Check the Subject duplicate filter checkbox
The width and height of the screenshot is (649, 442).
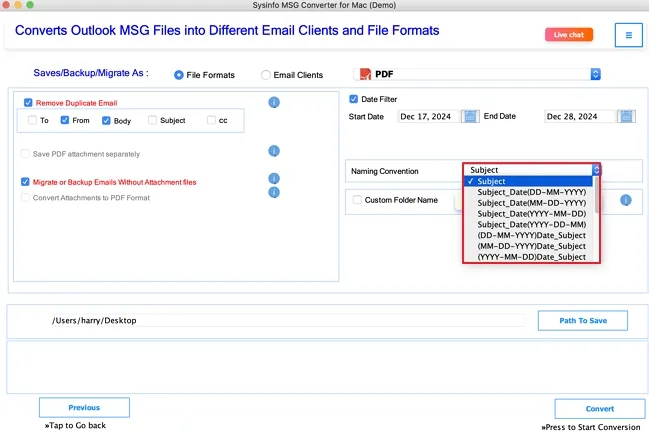152,120
